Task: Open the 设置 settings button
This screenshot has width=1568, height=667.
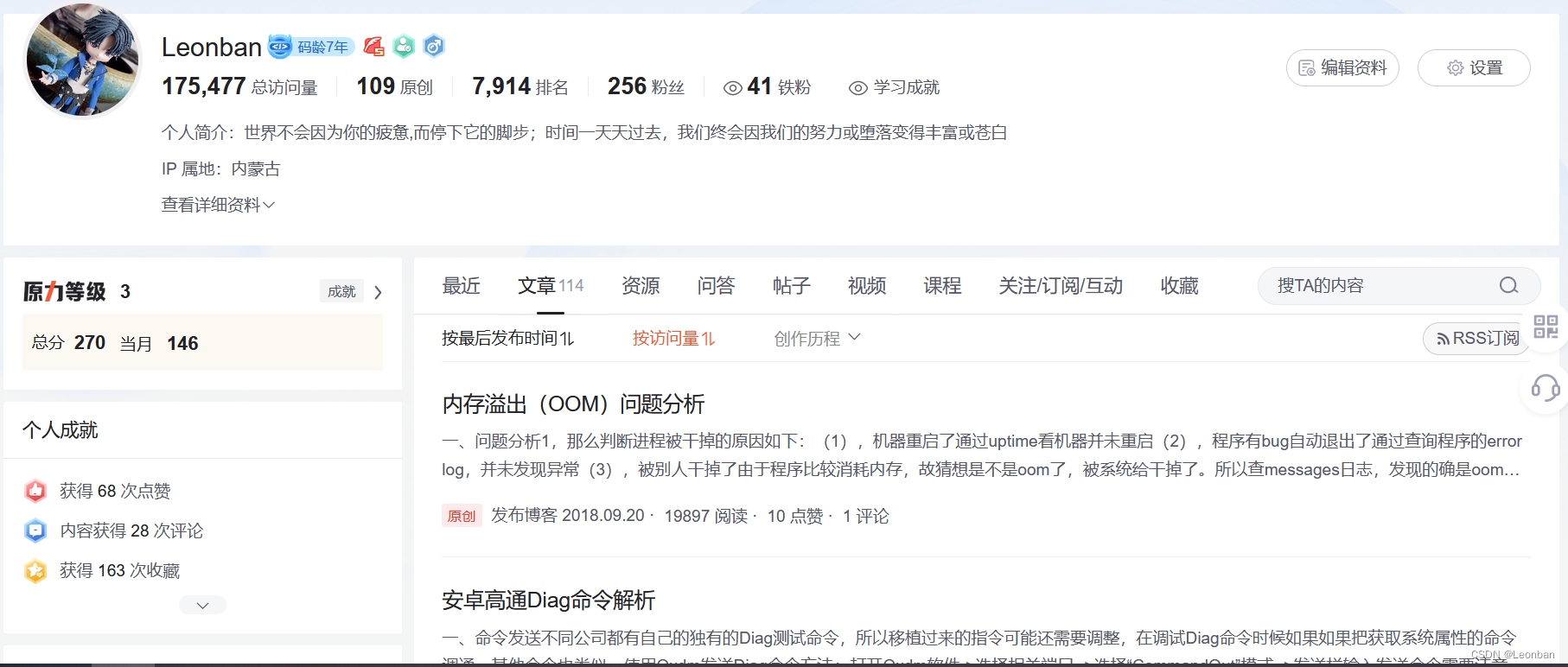Action: [1474, 67]
